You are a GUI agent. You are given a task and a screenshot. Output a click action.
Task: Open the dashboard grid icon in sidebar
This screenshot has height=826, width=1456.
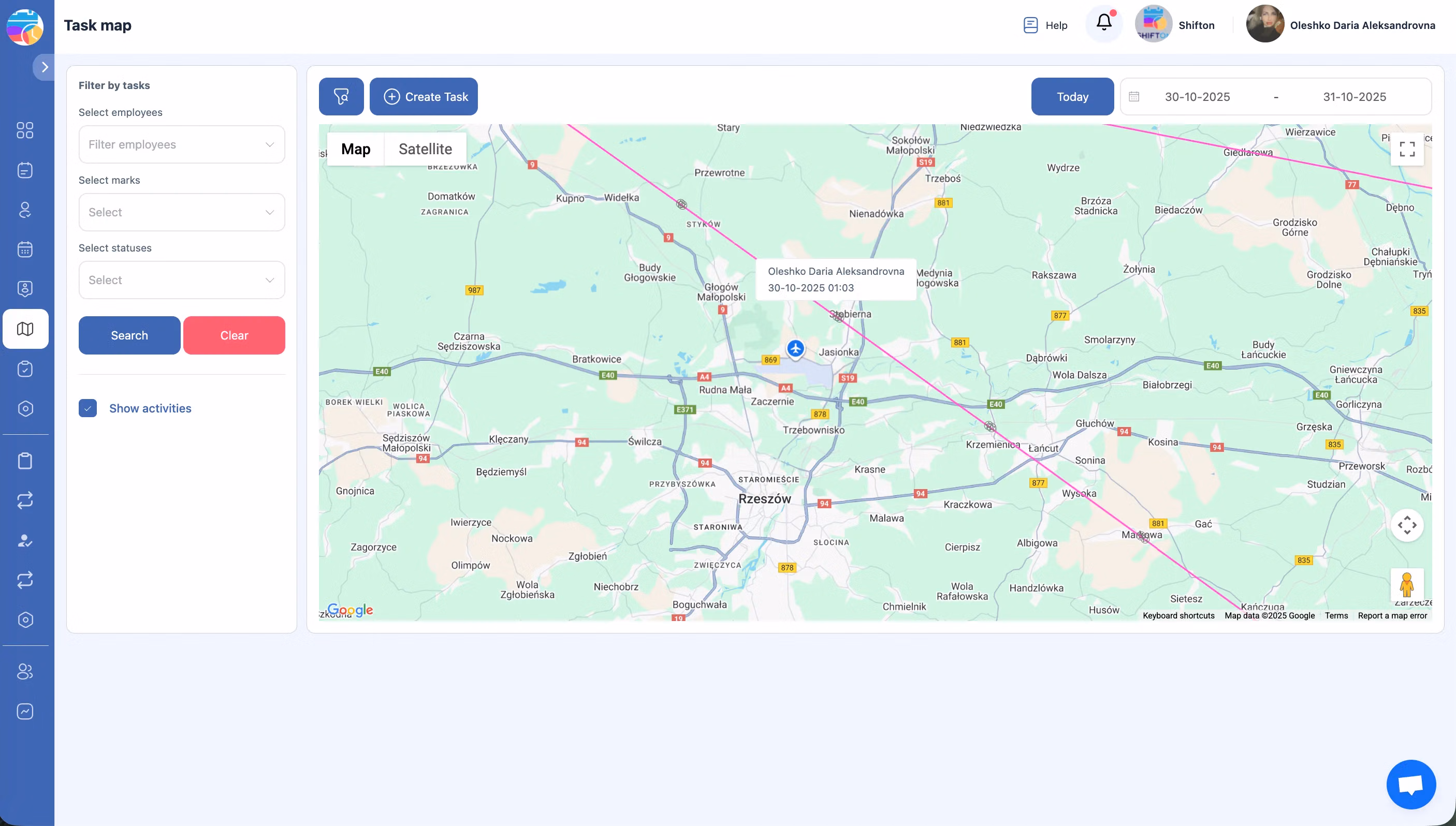click(25, 130)
